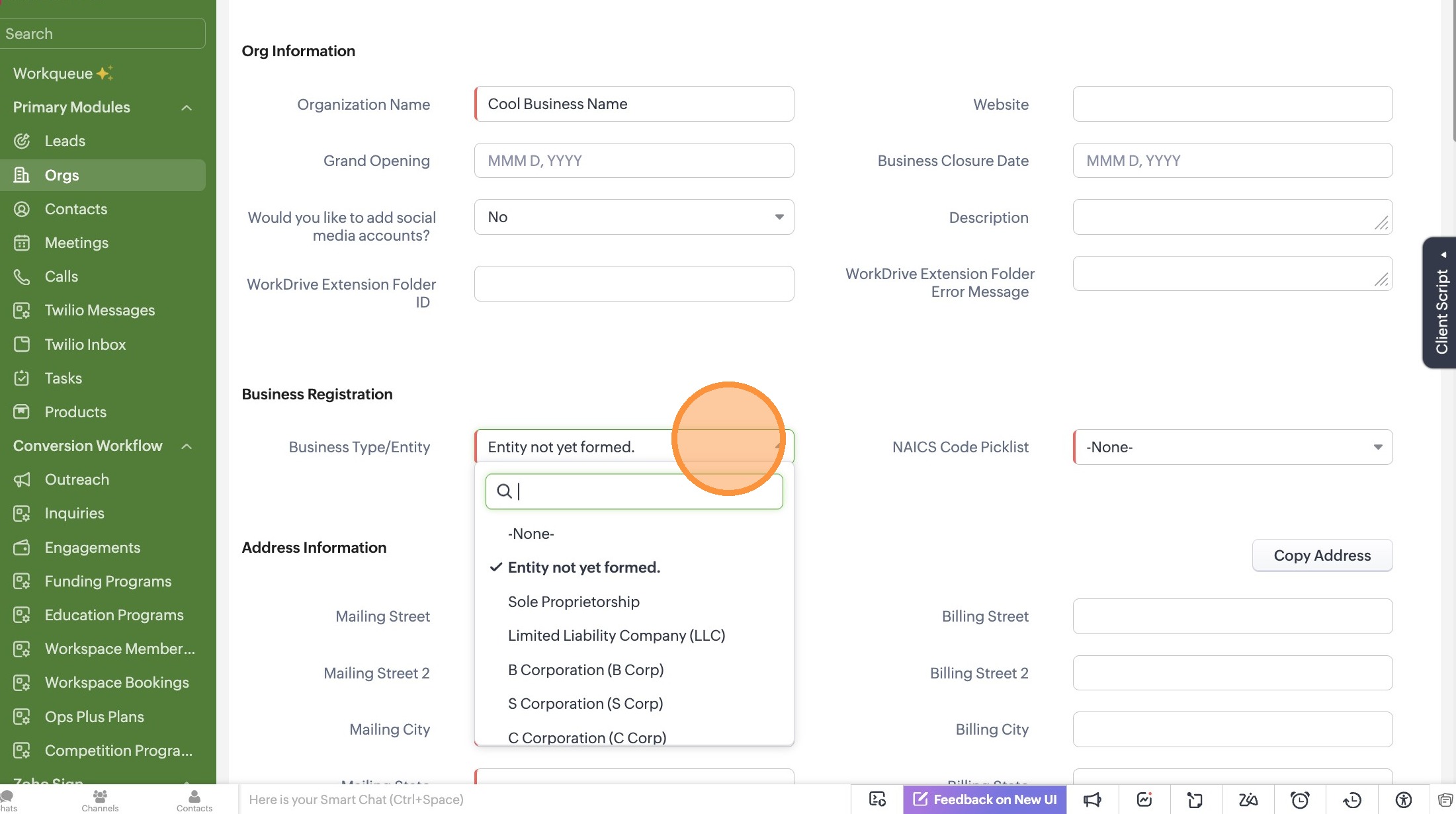Click the accessibility icon in bottom bar

tap(1403, 799)
